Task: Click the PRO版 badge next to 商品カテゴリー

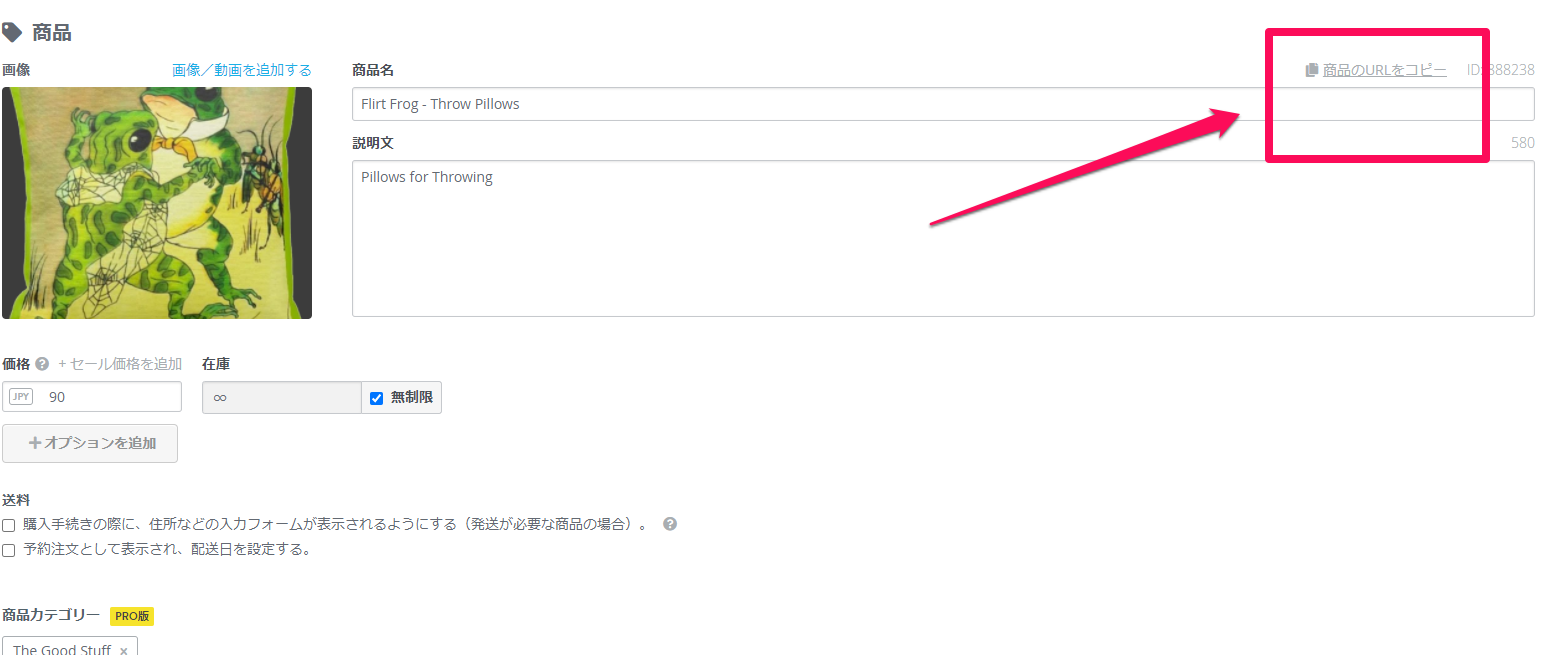Action: coord(132,616)
